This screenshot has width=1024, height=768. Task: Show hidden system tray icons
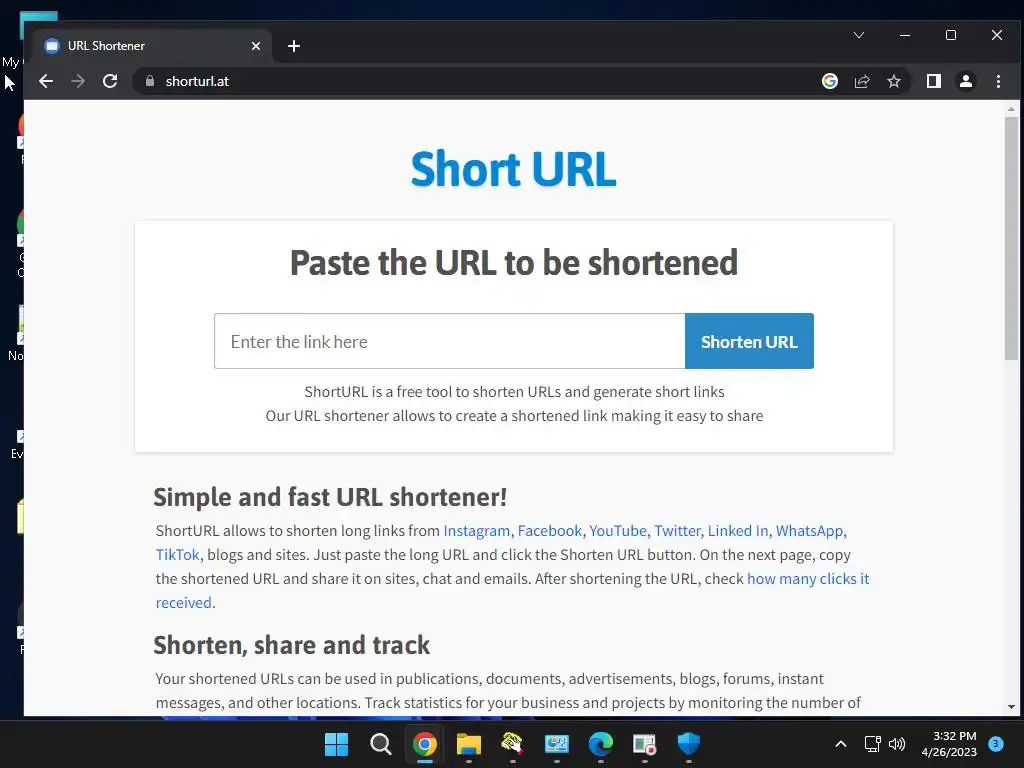840,744
